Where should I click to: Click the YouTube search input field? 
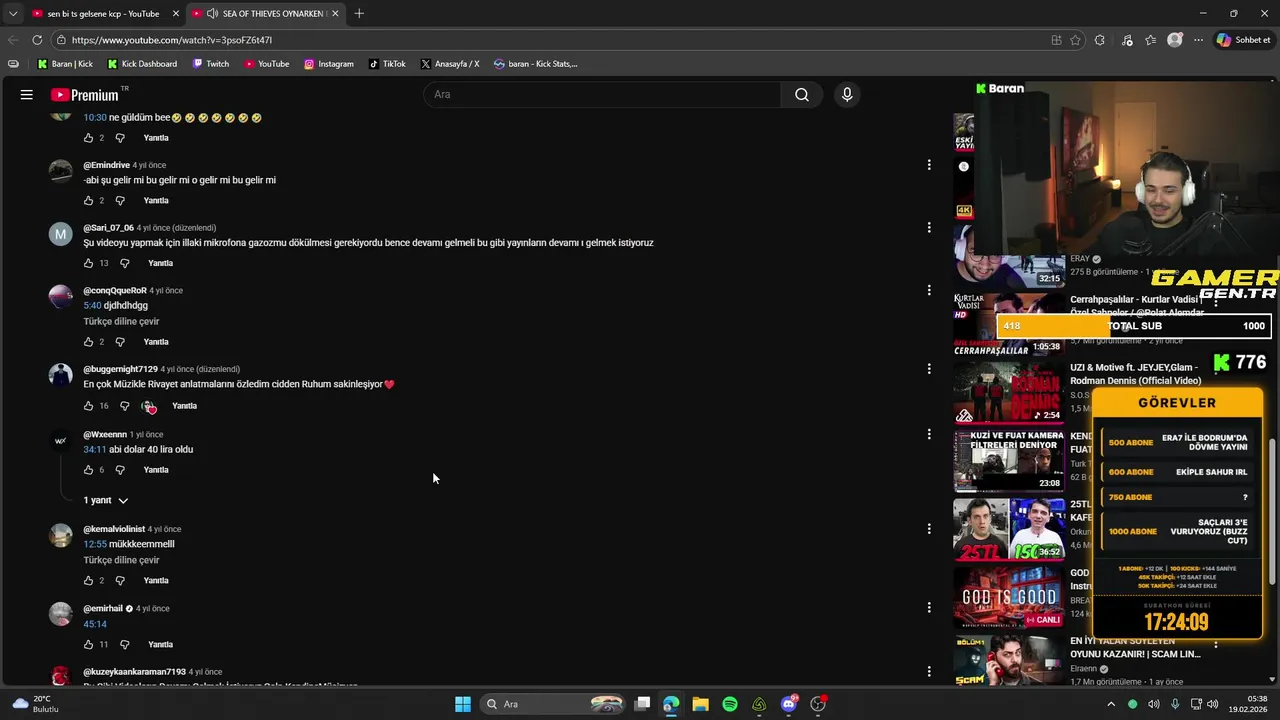click(602, 95)
